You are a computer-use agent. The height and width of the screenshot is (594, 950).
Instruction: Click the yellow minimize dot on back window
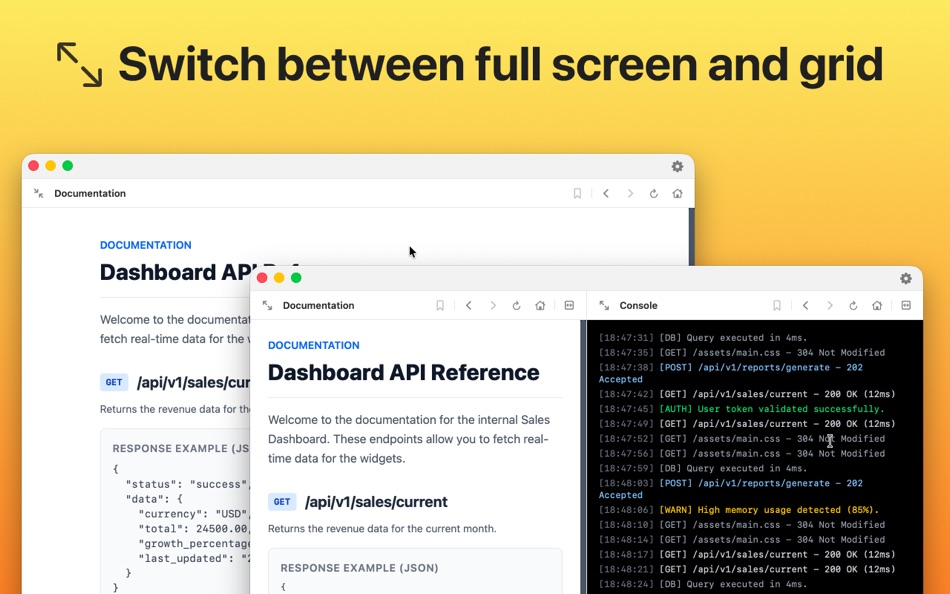(50, 165)
